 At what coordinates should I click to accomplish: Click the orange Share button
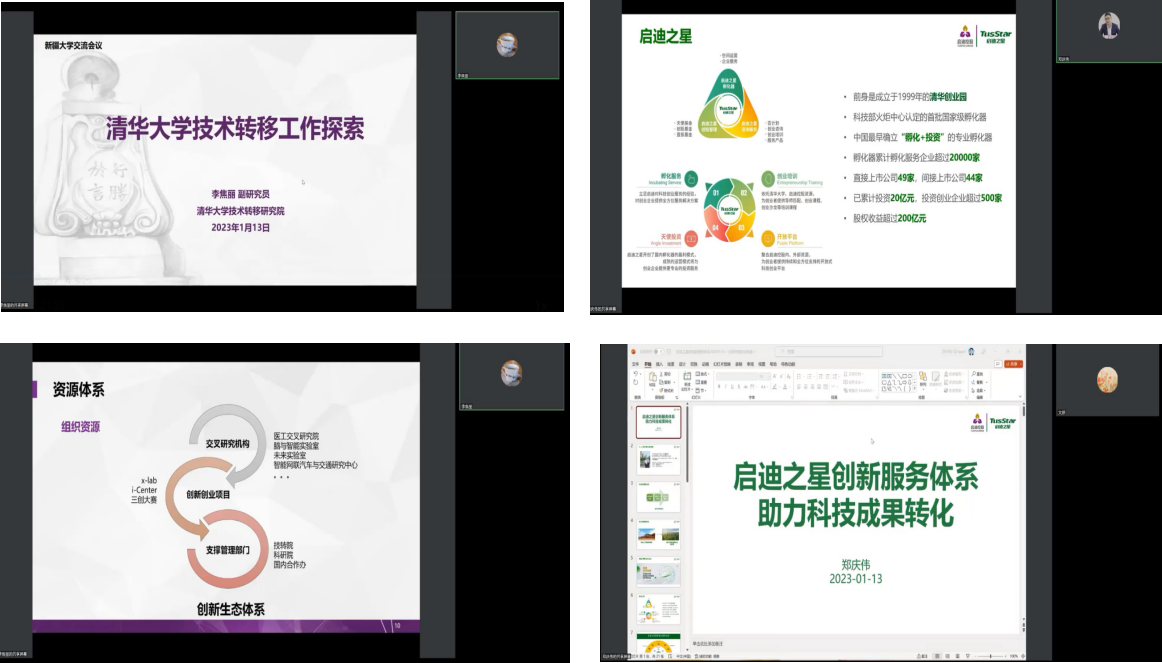(1013, 362)
